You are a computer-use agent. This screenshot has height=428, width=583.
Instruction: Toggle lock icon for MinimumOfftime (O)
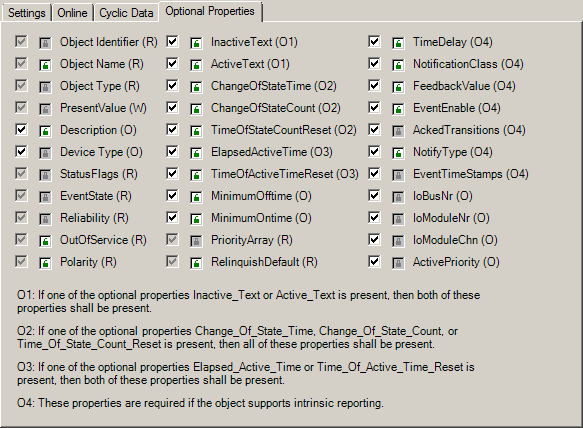[x=196, y=197]
